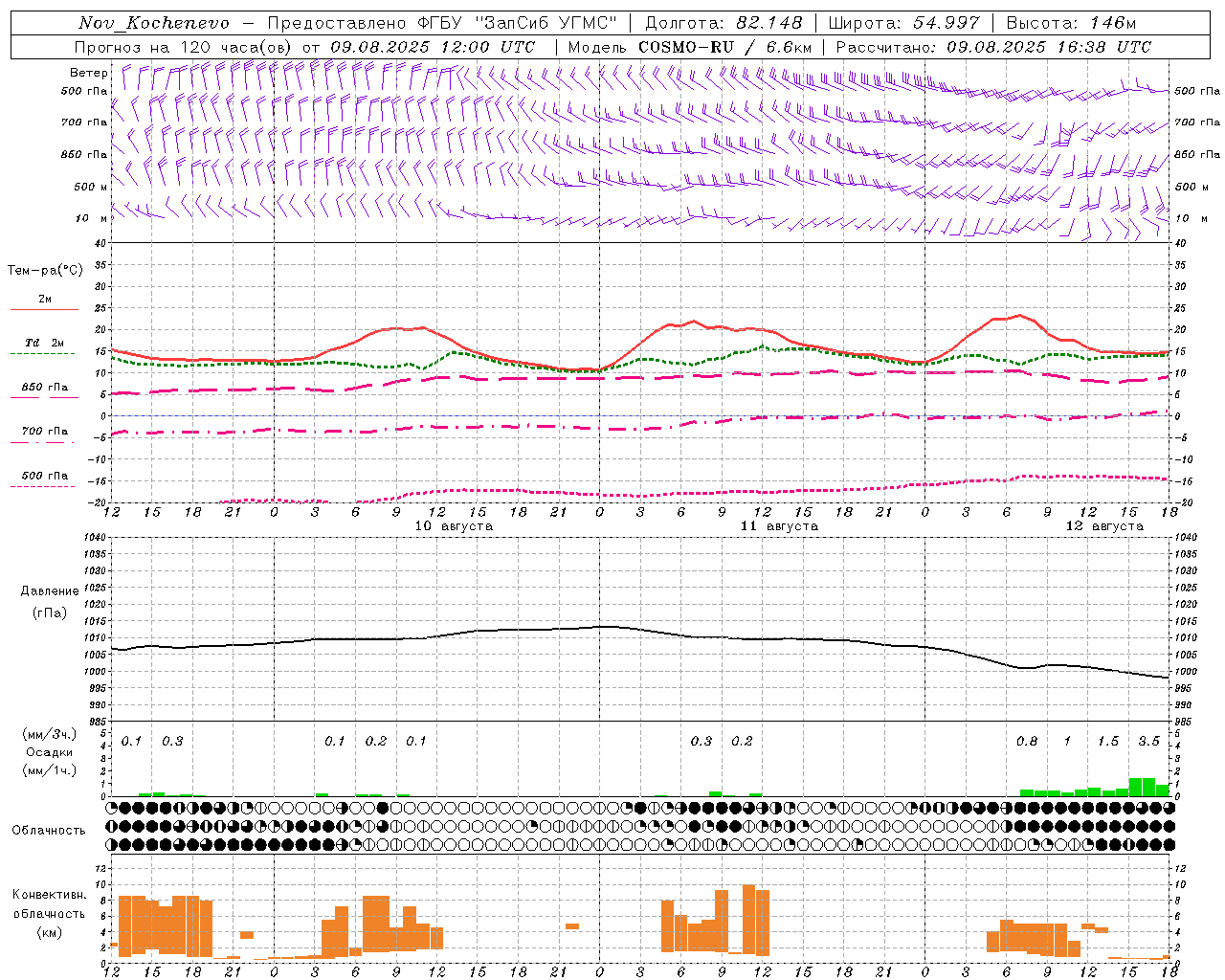Select the "Долгота: 82.148" longitude value
The width and height of the screenshot is (1225, 980).
(724, 23)
